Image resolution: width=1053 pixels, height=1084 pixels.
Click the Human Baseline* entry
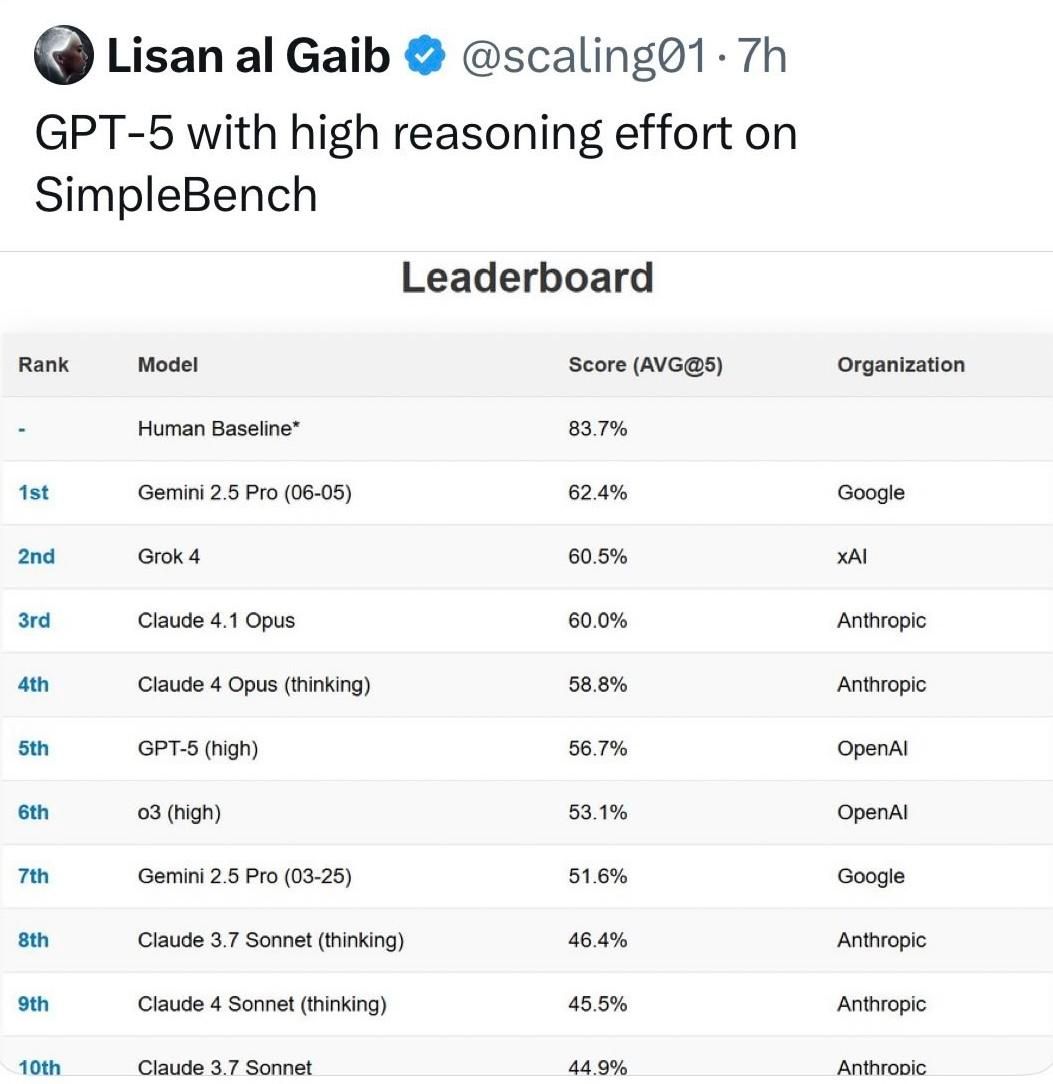(x=219, y=429)
